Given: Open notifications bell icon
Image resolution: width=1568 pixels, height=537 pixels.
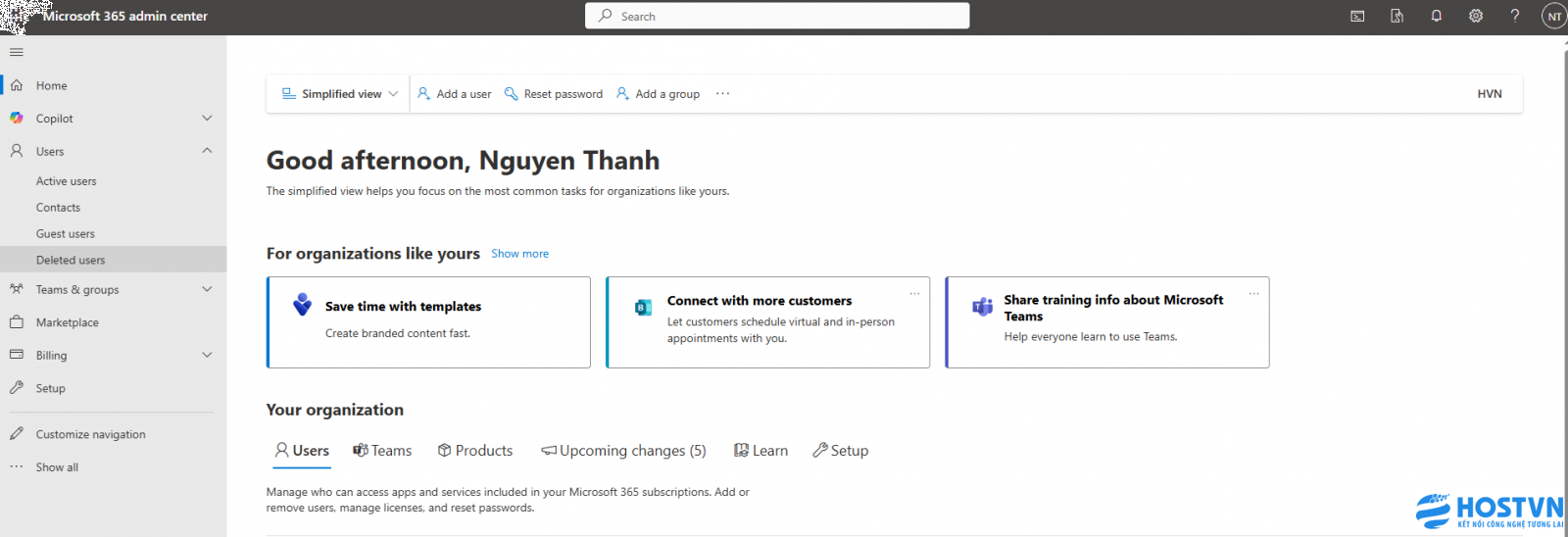Looking at the screenshot, I should tap(1436, 16).
